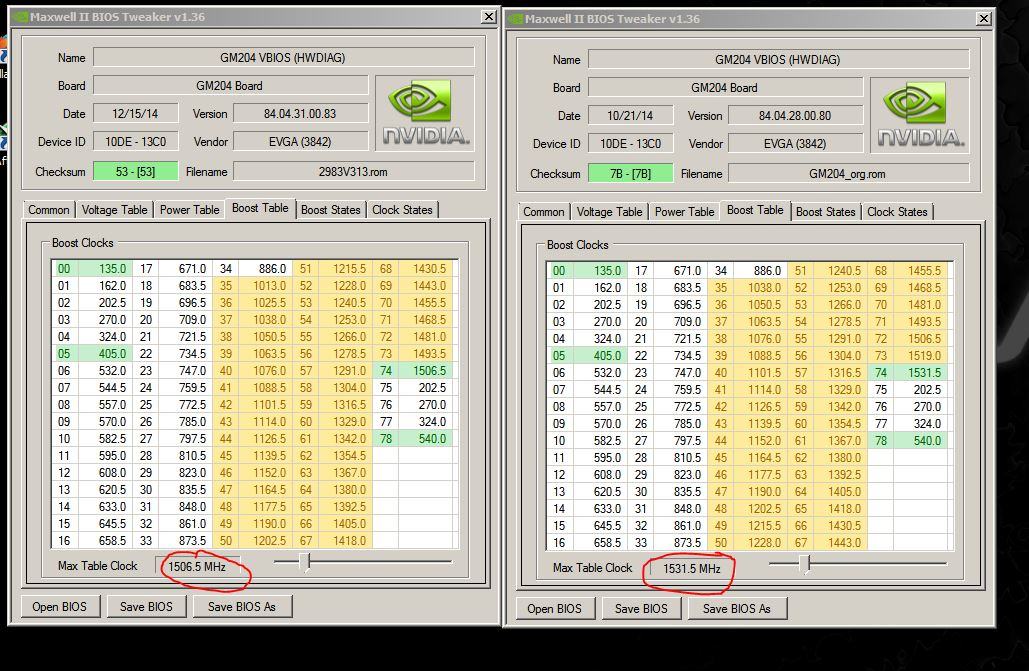Open the Common tab in left window

click(x=49, y=209)
